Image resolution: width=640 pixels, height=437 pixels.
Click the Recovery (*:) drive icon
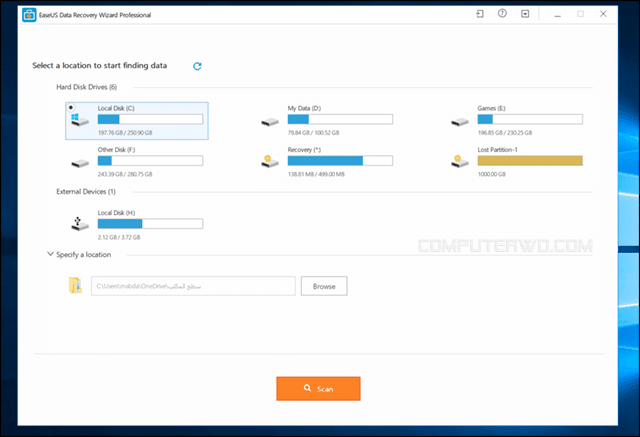tap(270, 162)
